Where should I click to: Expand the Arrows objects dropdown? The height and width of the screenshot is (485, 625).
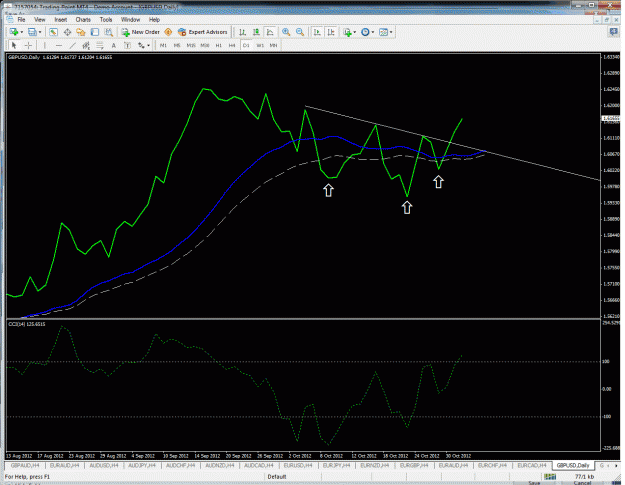tap(148, 45)
